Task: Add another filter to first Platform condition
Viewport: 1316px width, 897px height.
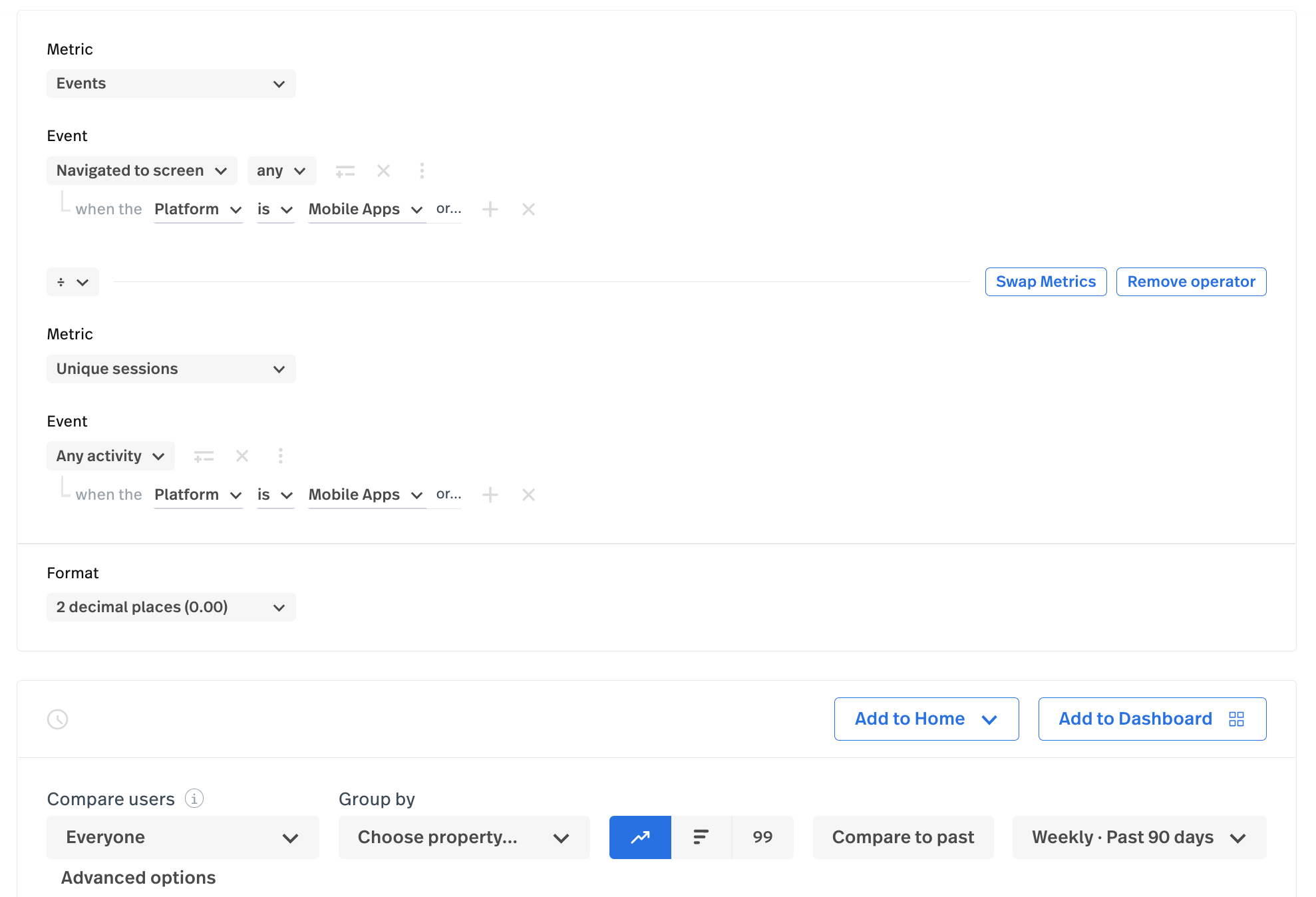Action: pyautogui.click(x=490, y=210)
